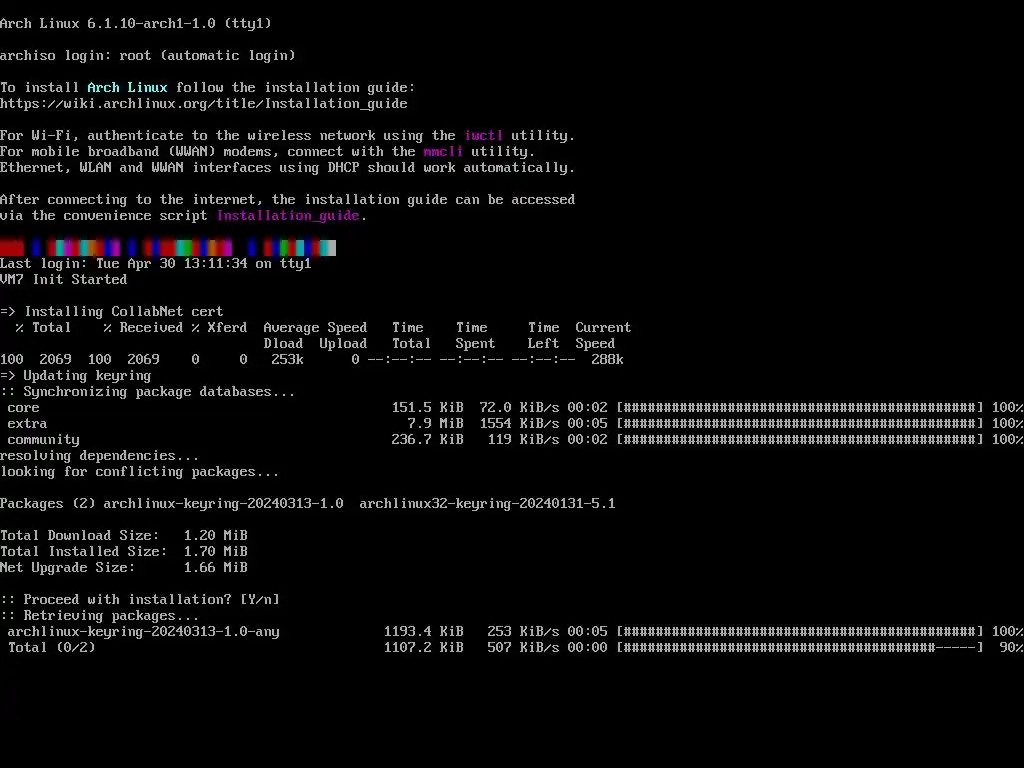Click the '7.9 MiB' extra size value
The image size is (1024, 768).
[436, 423]
